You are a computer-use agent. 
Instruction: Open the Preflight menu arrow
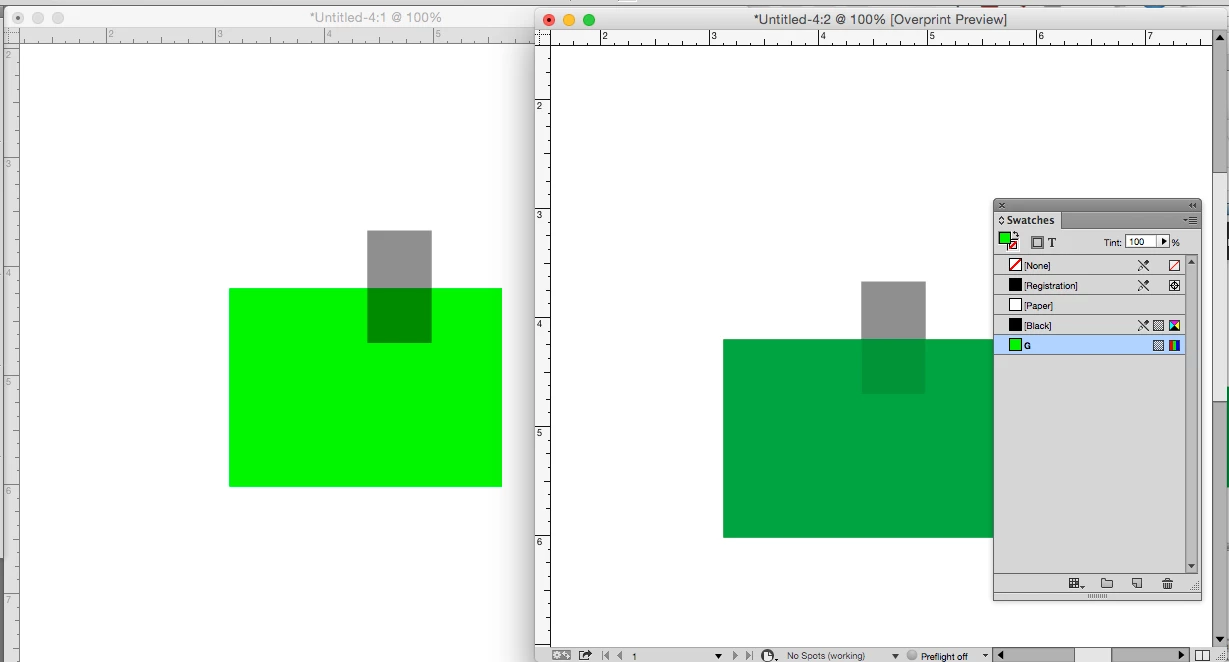[x=985, y=655]
